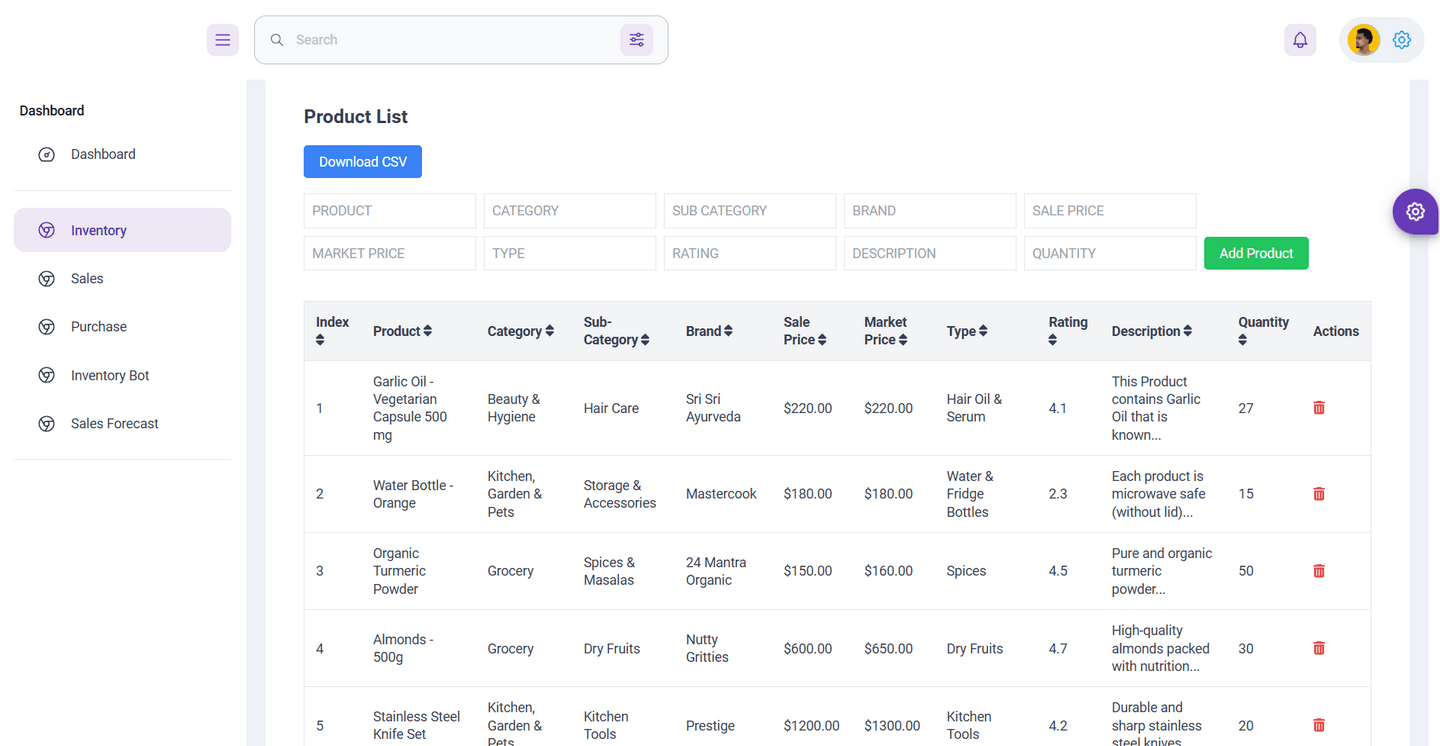Focus the BRAND input field

(930, 211)
